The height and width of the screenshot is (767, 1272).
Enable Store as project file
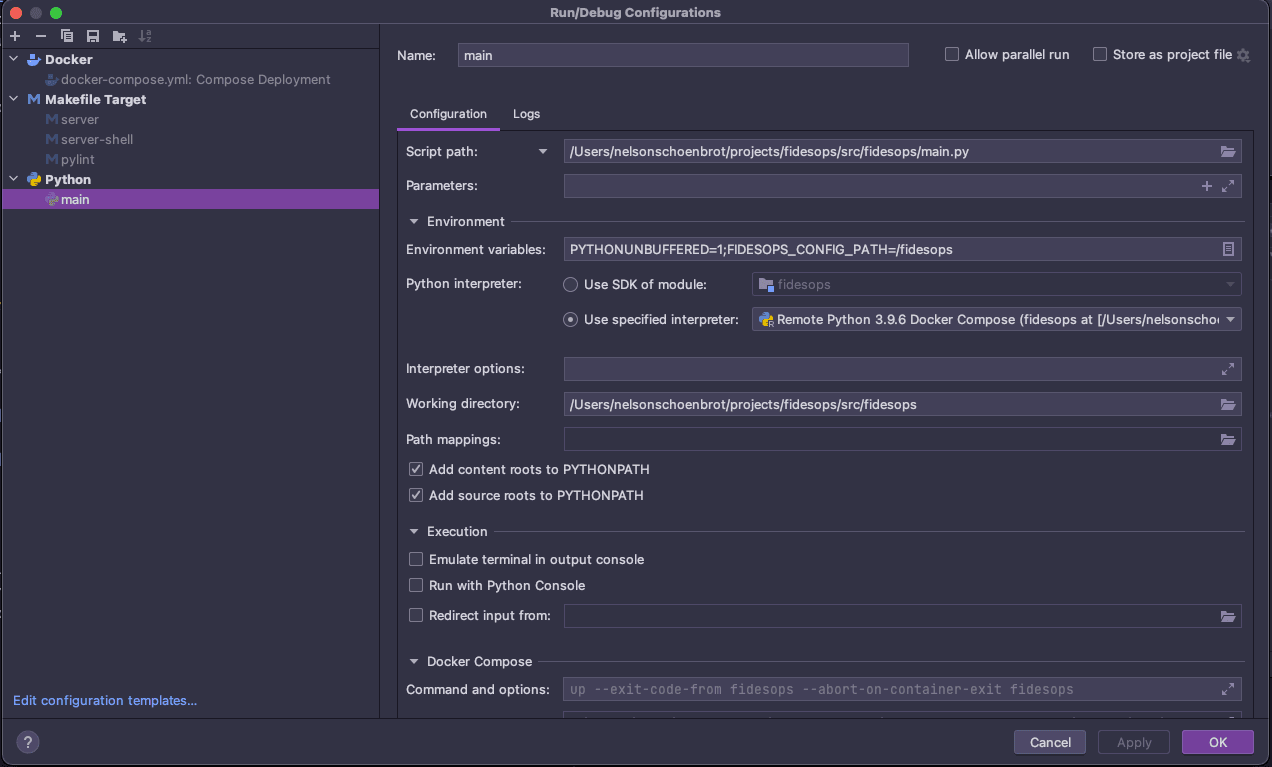pos(1100,55)
